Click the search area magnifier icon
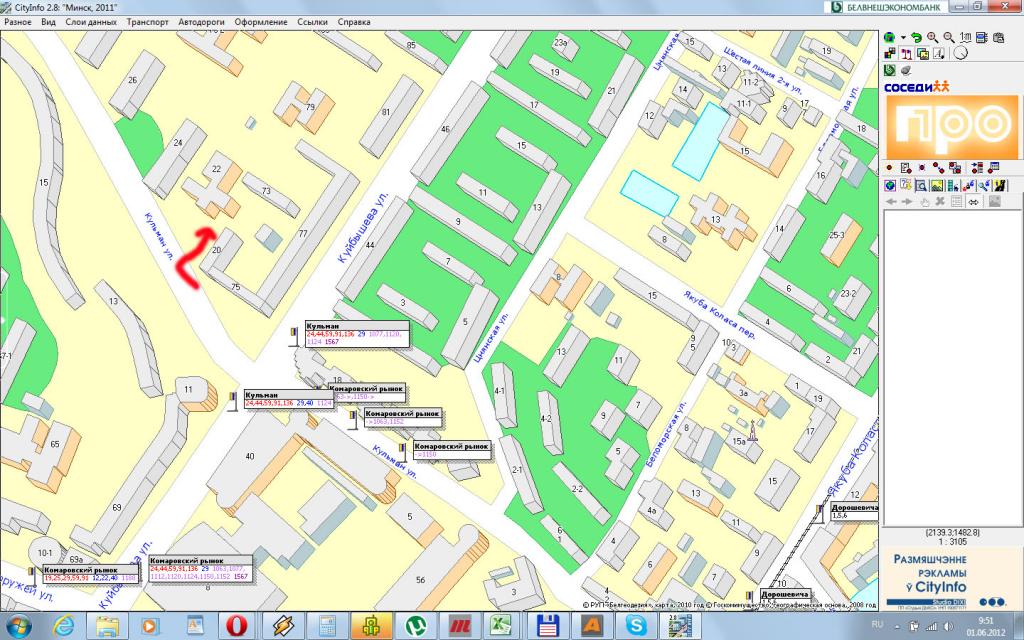1024x640 pixels. point(921,185)
